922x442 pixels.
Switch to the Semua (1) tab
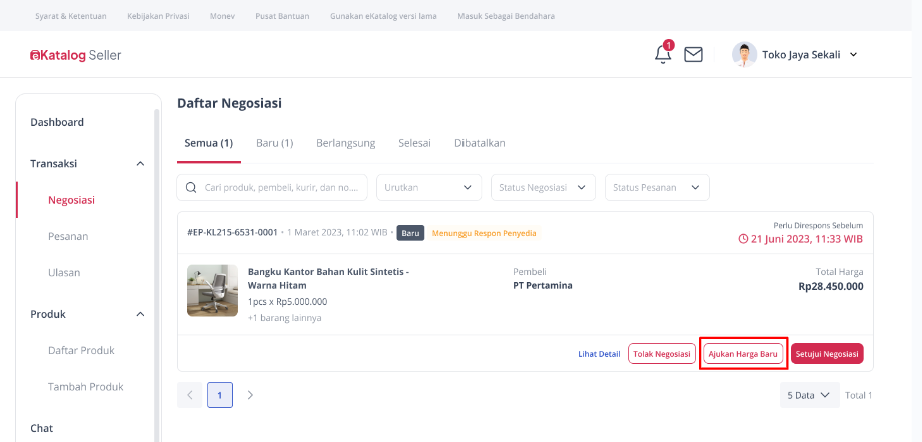pyautogui.click(x=209, y=143)
